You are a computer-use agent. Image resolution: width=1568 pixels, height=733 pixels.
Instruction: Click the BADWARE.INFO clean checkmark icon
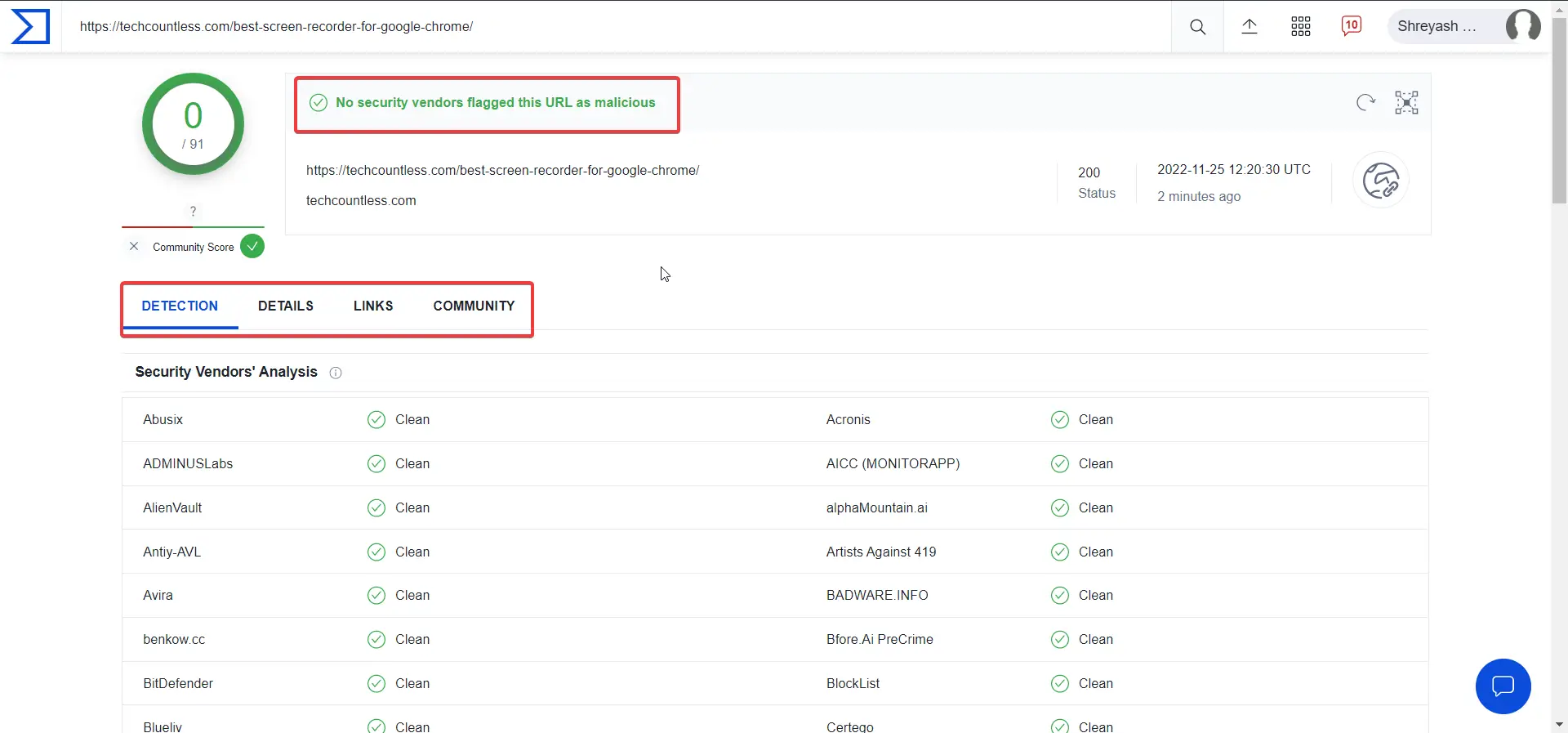(1060, 595)
